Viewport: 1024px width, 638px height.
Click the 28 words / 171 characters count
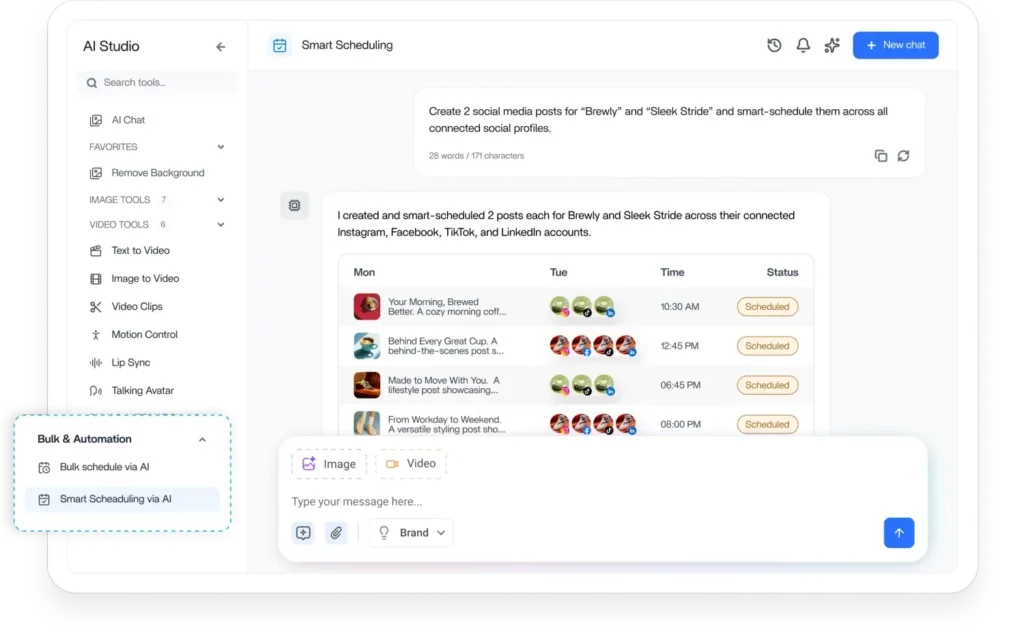[476, 156]
